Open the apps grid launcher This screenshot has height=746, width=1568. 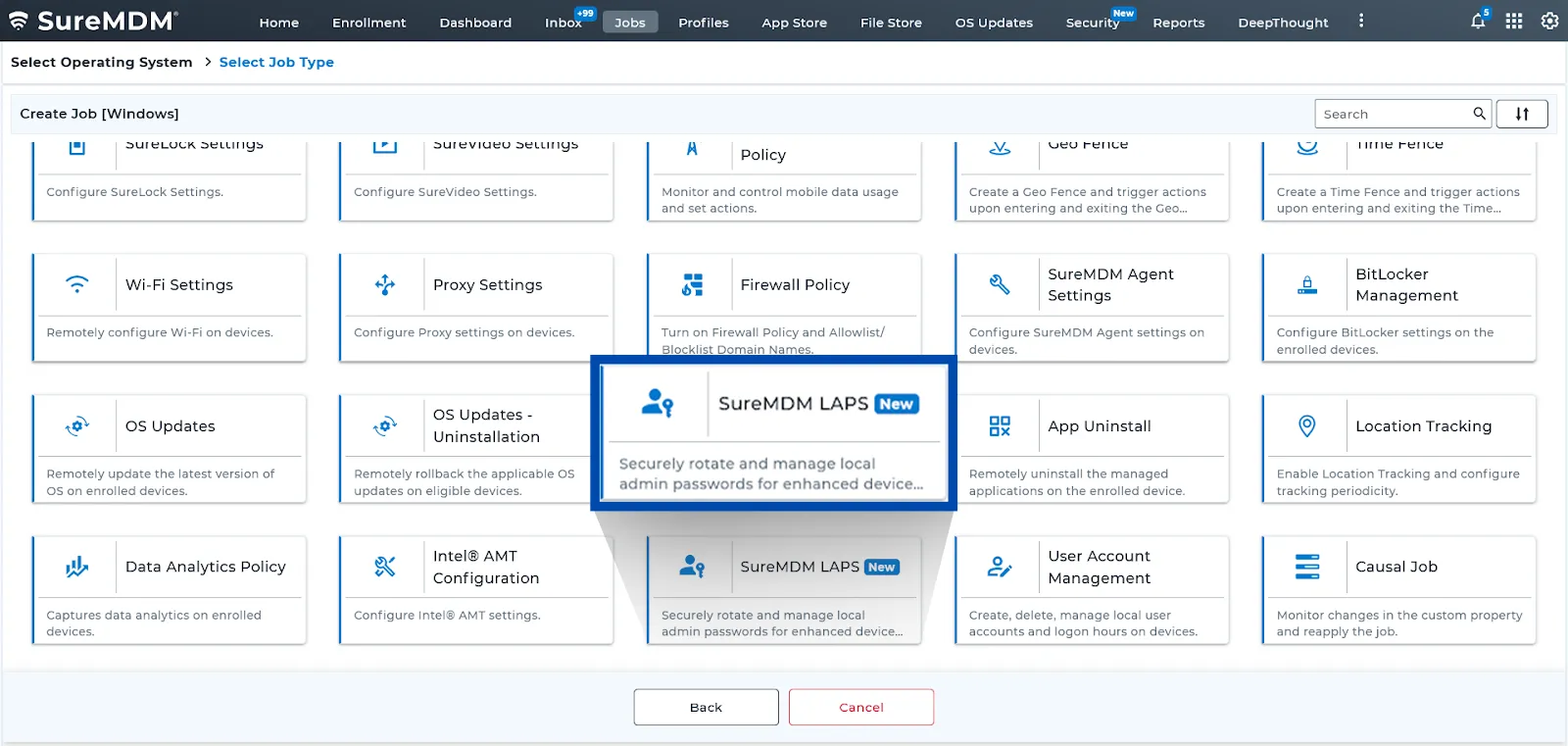coord(1514,21)
